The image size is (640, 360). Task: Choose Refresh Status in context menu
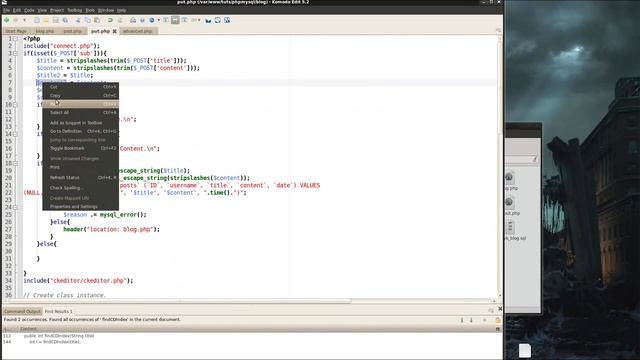[80, 178]
